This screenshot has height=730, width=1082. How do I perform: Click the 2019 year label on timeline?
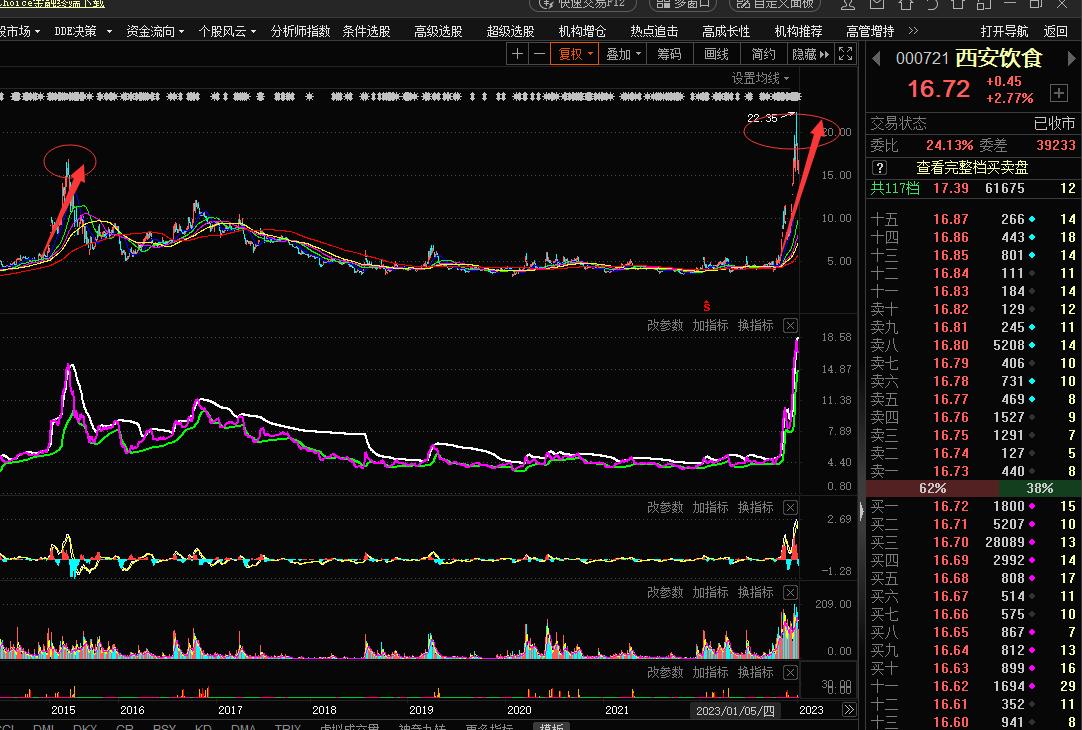421,710
